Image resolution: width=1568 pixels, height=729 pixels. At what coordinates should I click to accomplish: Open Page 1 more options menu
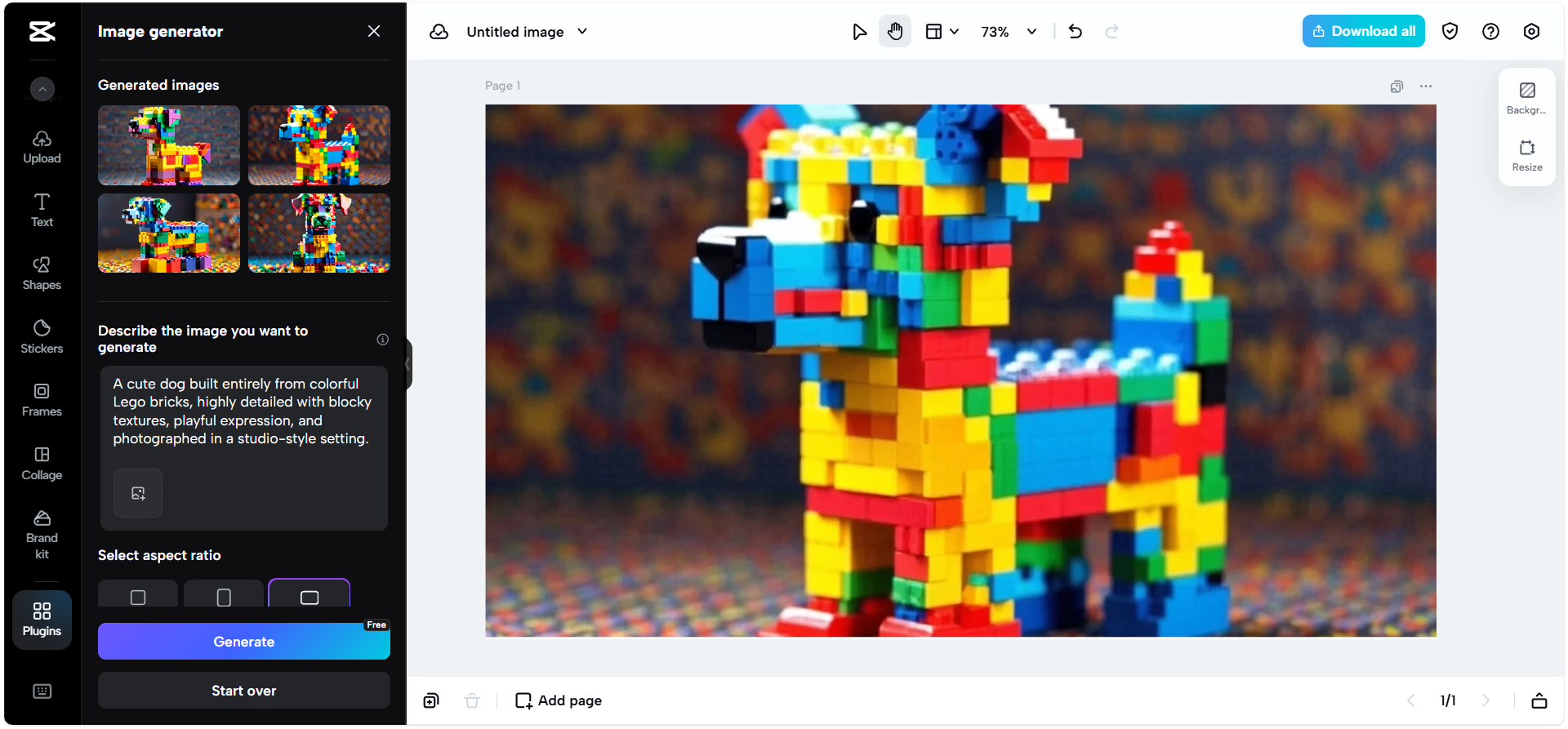point(1426,87)
